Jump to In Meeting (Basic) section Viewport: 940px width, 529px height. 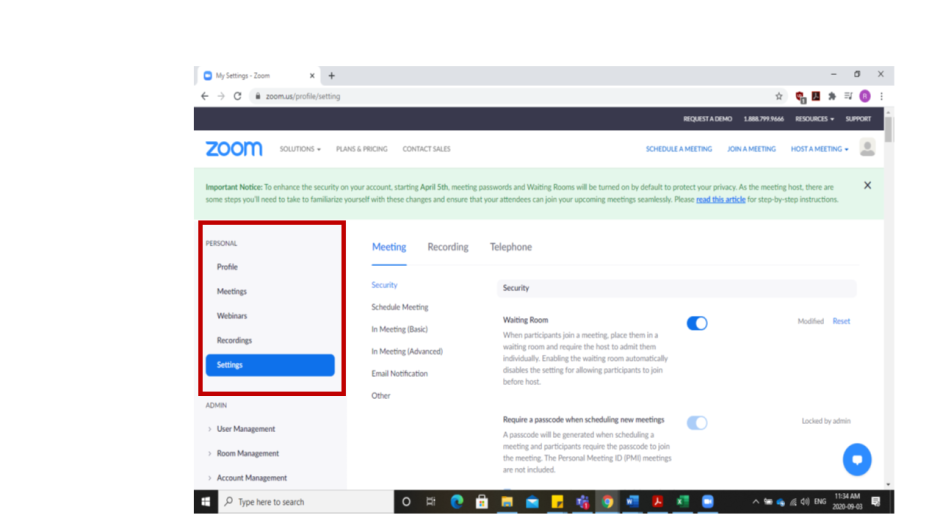(x=399, y=329)
